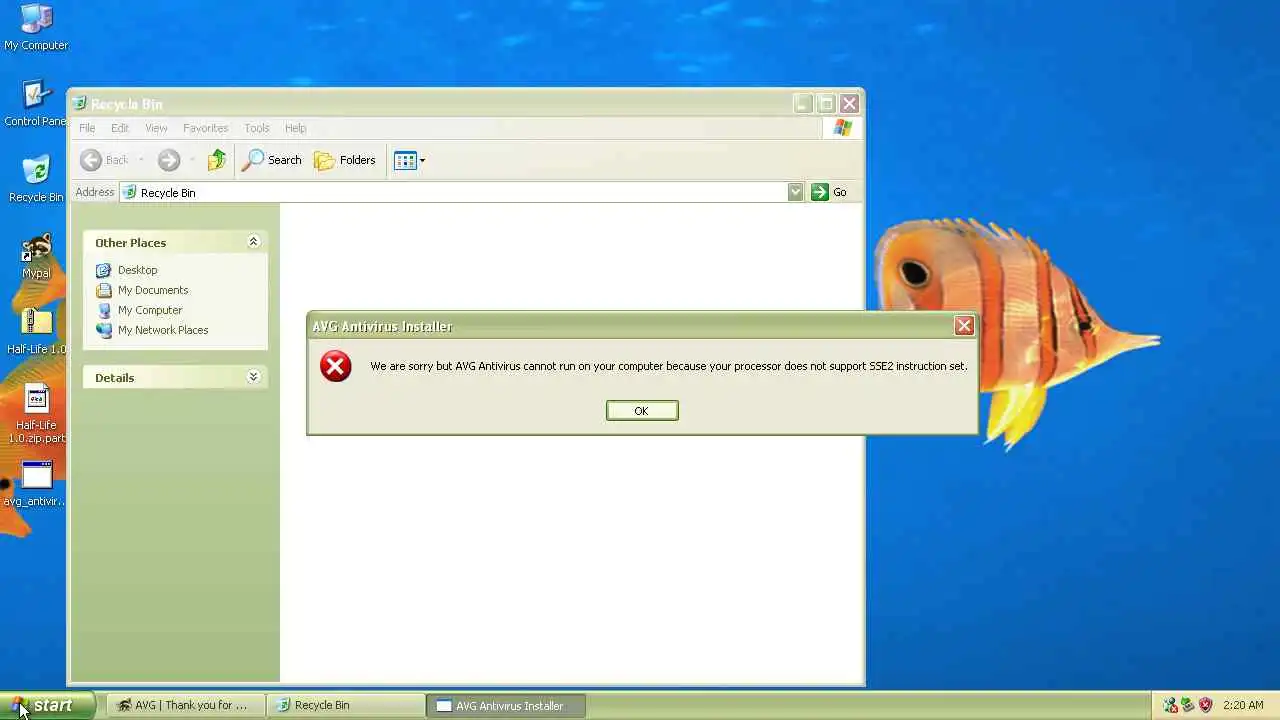Image resolution: width=1280 pixels, height=720 pixels.
Task: Open View menu in Recycle Bin window
Action: click(156, 128)
